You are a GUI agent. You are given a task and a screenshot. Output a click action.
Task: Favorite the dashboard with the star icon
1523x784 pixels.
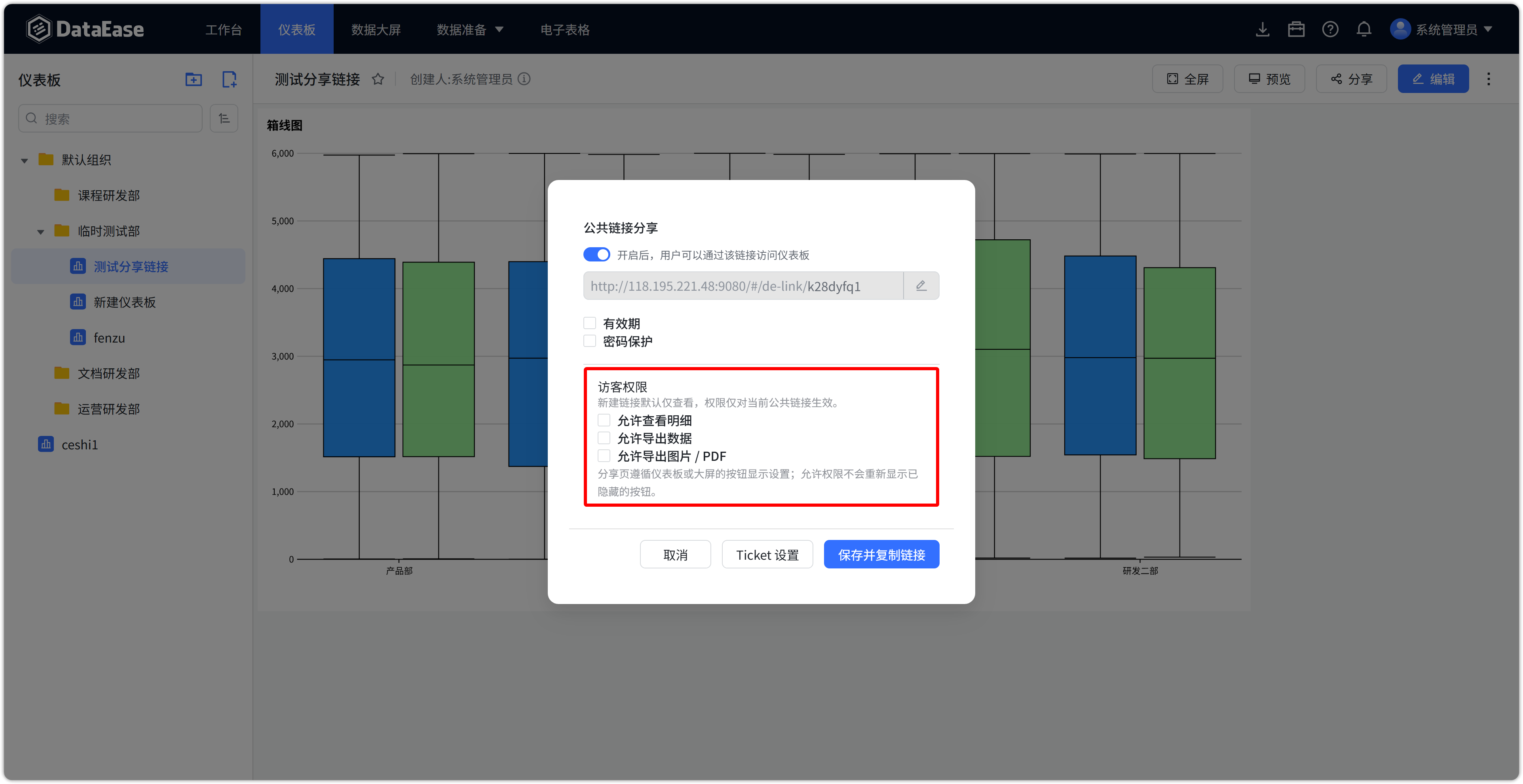[x=378, y=79]
